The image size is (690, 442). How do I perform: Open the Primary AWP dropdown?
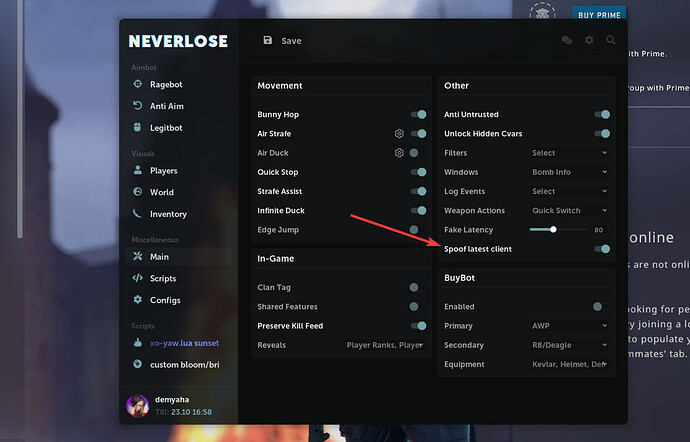coord(569,326)
